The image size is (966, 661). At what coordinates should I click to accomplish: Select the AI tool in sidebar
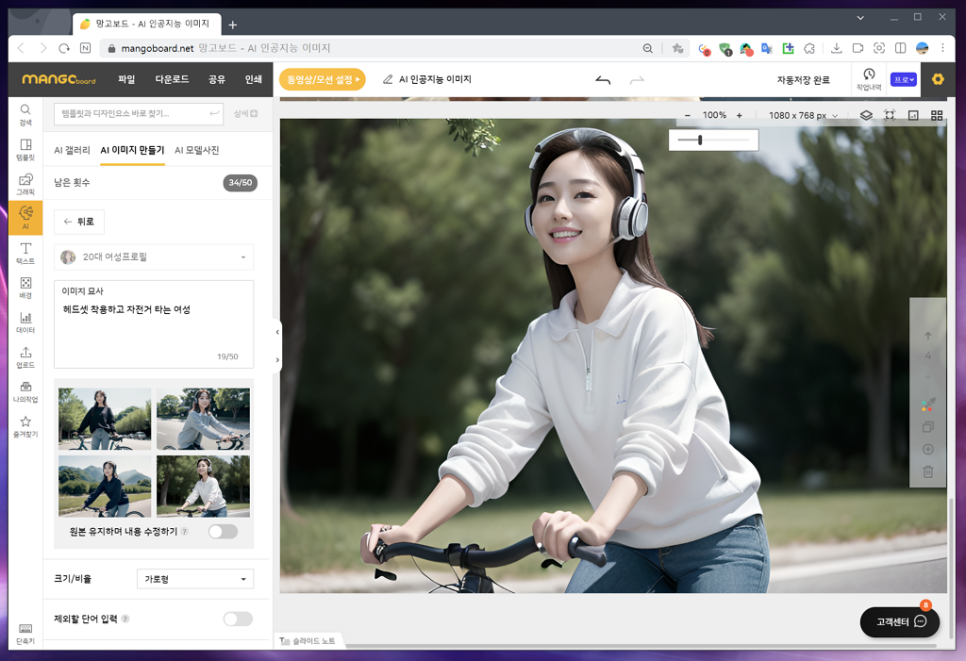coord(25,217)
